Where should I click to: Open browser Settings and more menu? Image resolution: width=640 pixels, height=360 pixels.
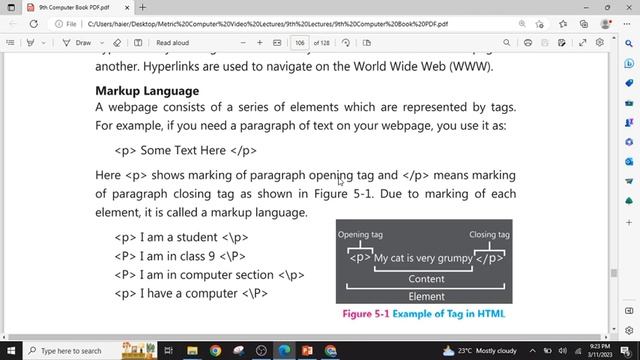click(627, 24)
